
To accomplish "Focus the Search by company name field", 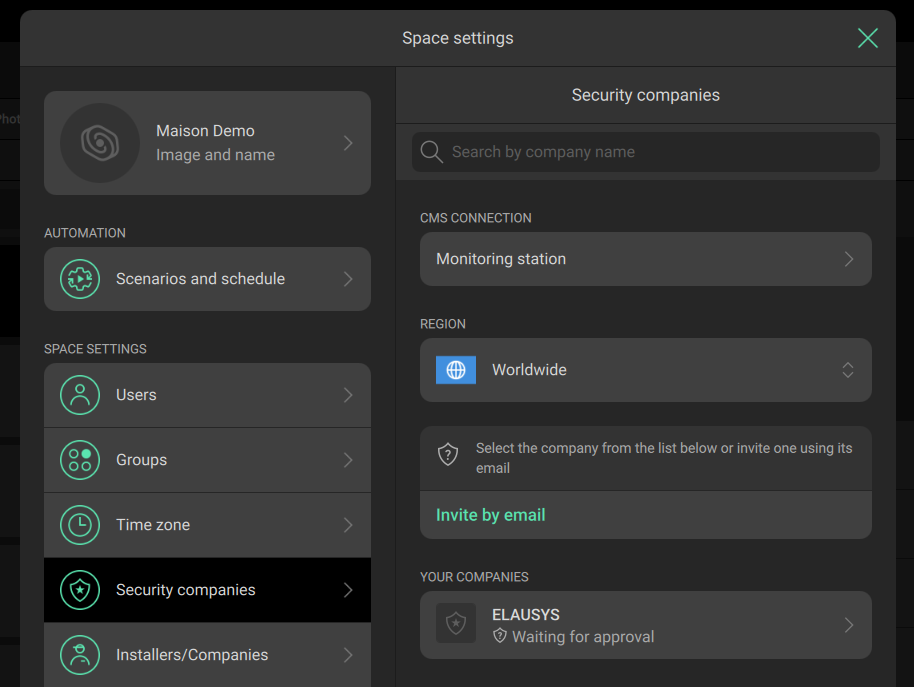I will 646,152.
